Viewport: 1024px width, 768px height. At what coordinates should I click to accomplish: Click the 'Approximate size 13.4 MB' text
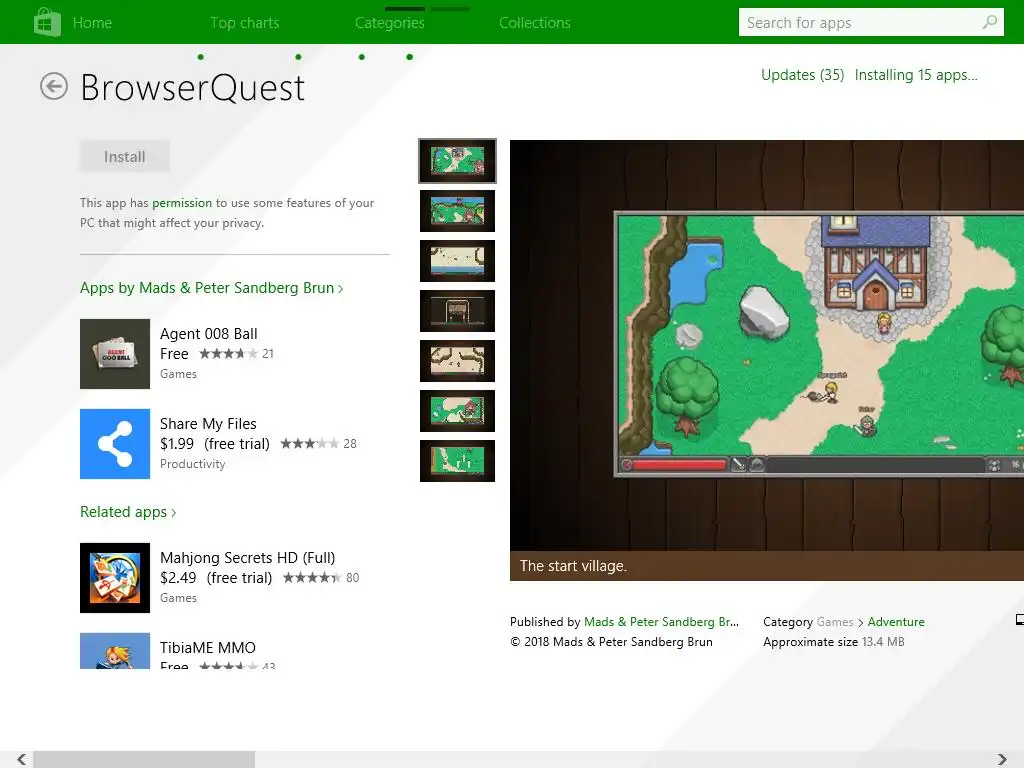point(834,642)
